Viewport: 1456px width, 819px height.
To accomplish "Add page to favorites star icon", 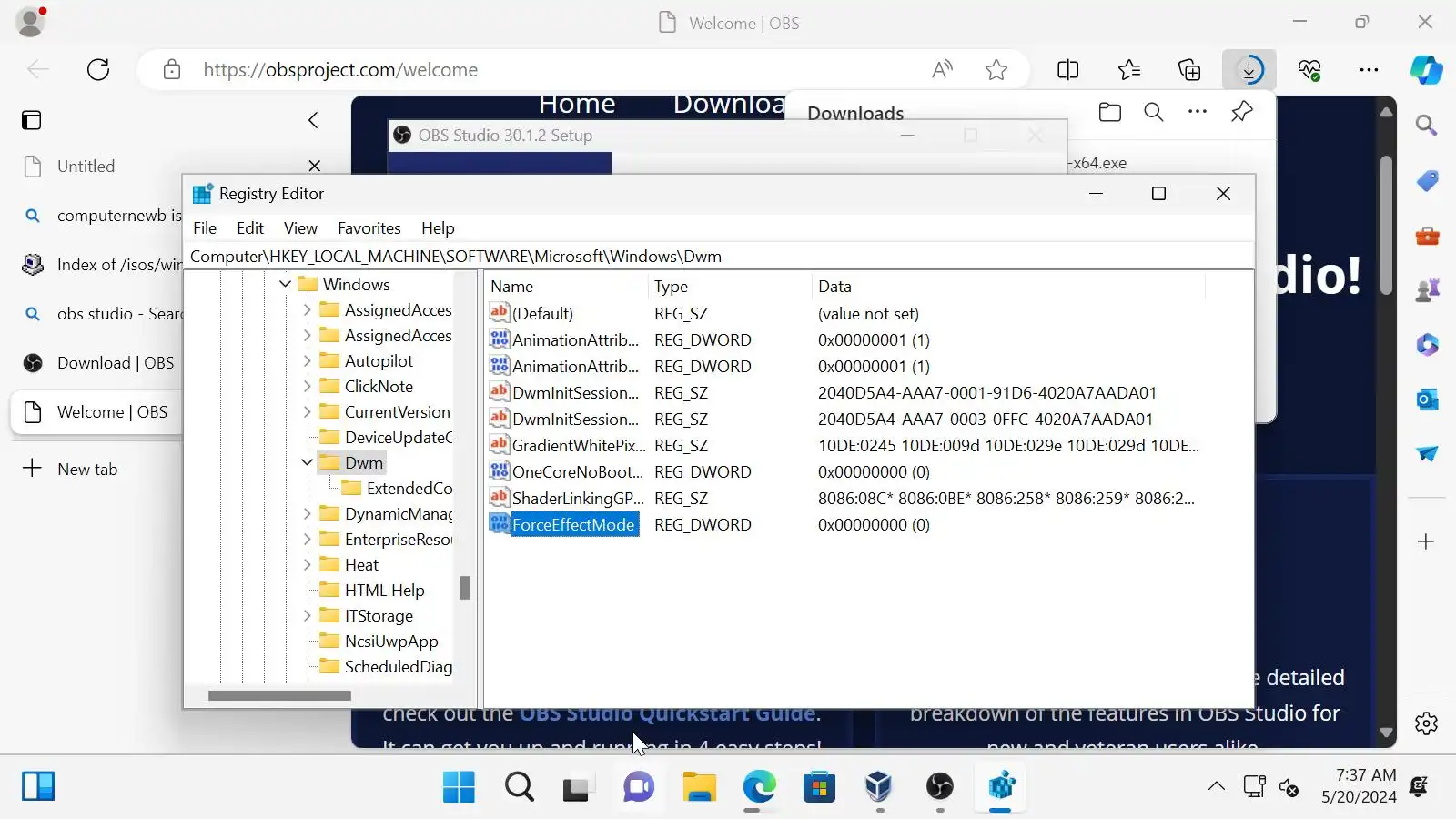I will [x=996, y=69].
